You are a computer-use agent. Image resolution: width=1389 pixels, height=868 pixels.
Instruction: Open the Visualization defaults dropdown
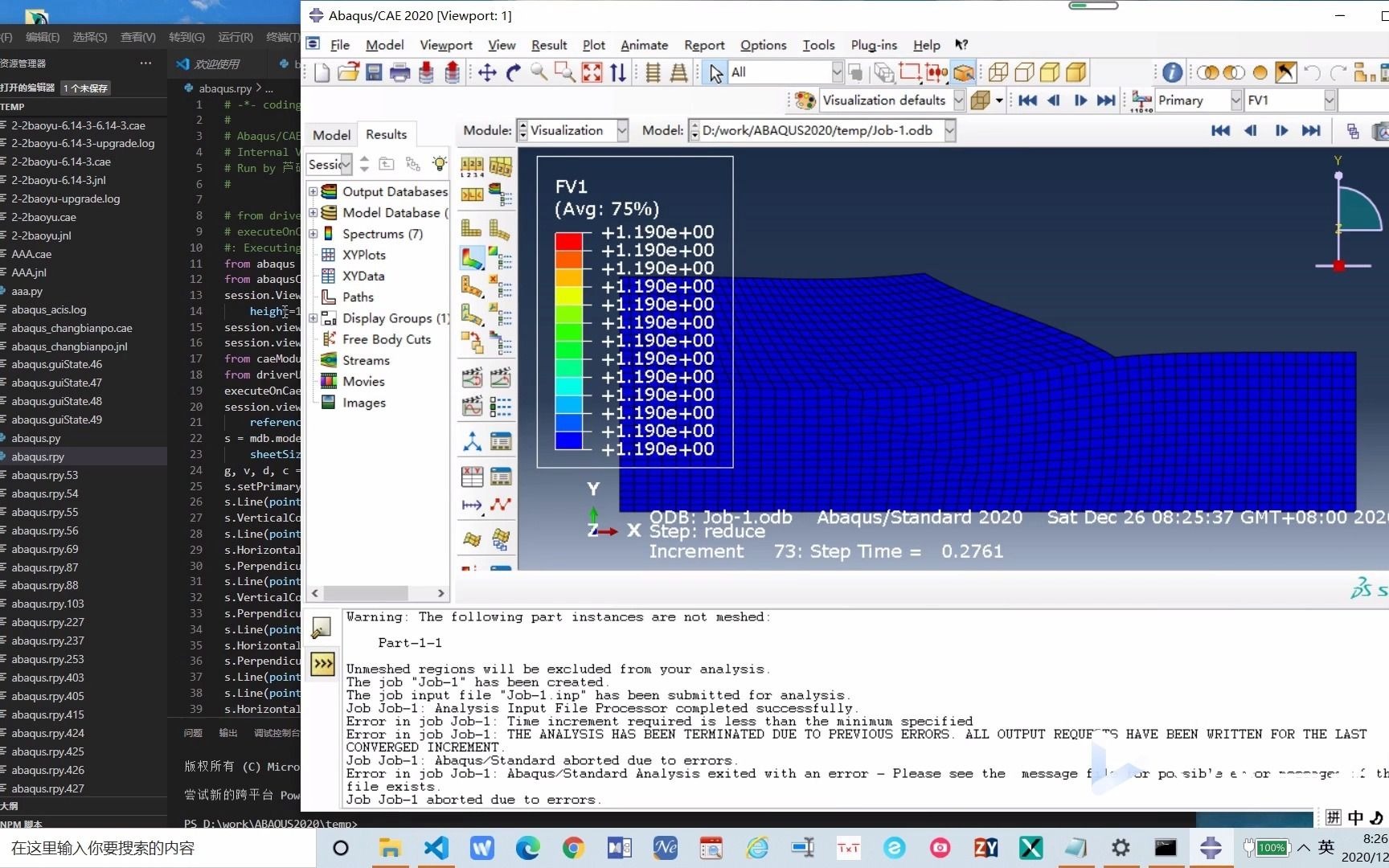click(959, 100)
